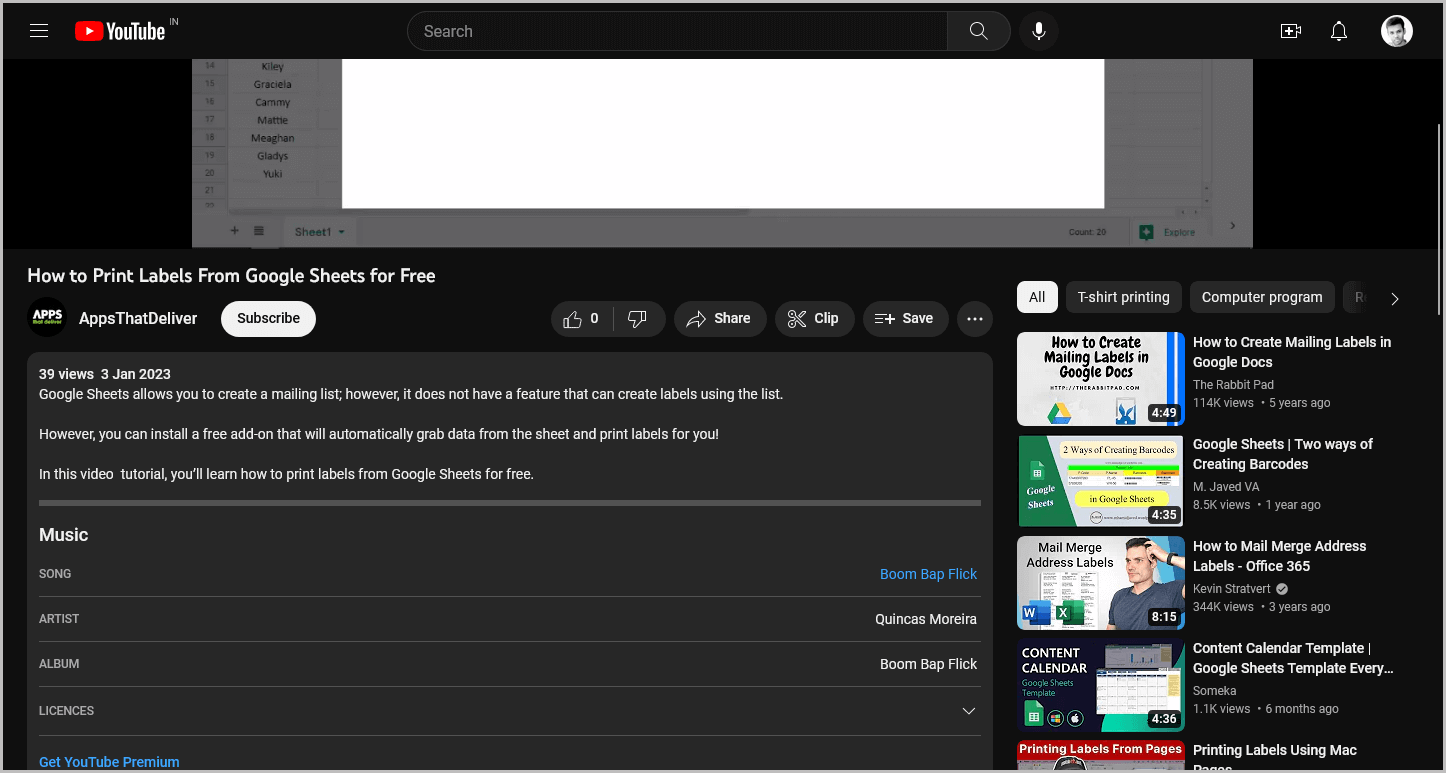Screen dimensions: 1446x773
Task: Select the T-shirt printing filter chip
Action: click(x=1123, y=297)
